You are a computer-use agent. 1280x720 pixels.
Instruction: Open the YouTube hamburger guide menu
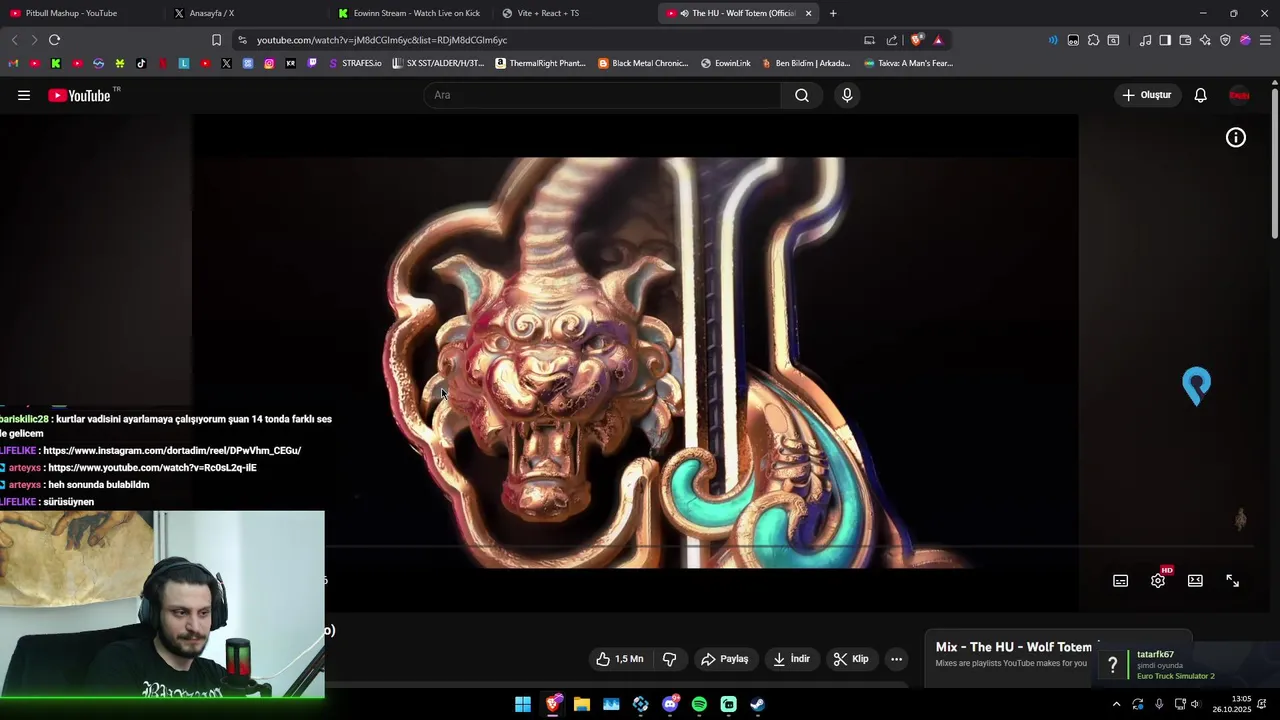point(24,95)
